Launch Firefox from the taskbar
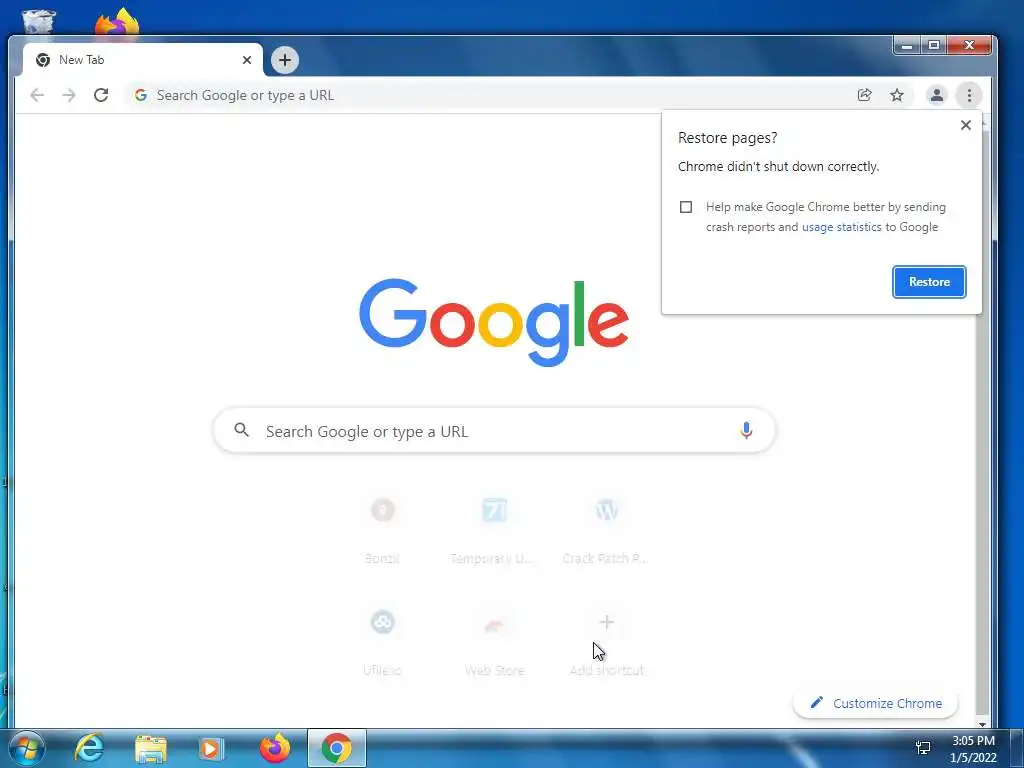The width and height of the screenshot is (1024, 768). pos(275,748)
